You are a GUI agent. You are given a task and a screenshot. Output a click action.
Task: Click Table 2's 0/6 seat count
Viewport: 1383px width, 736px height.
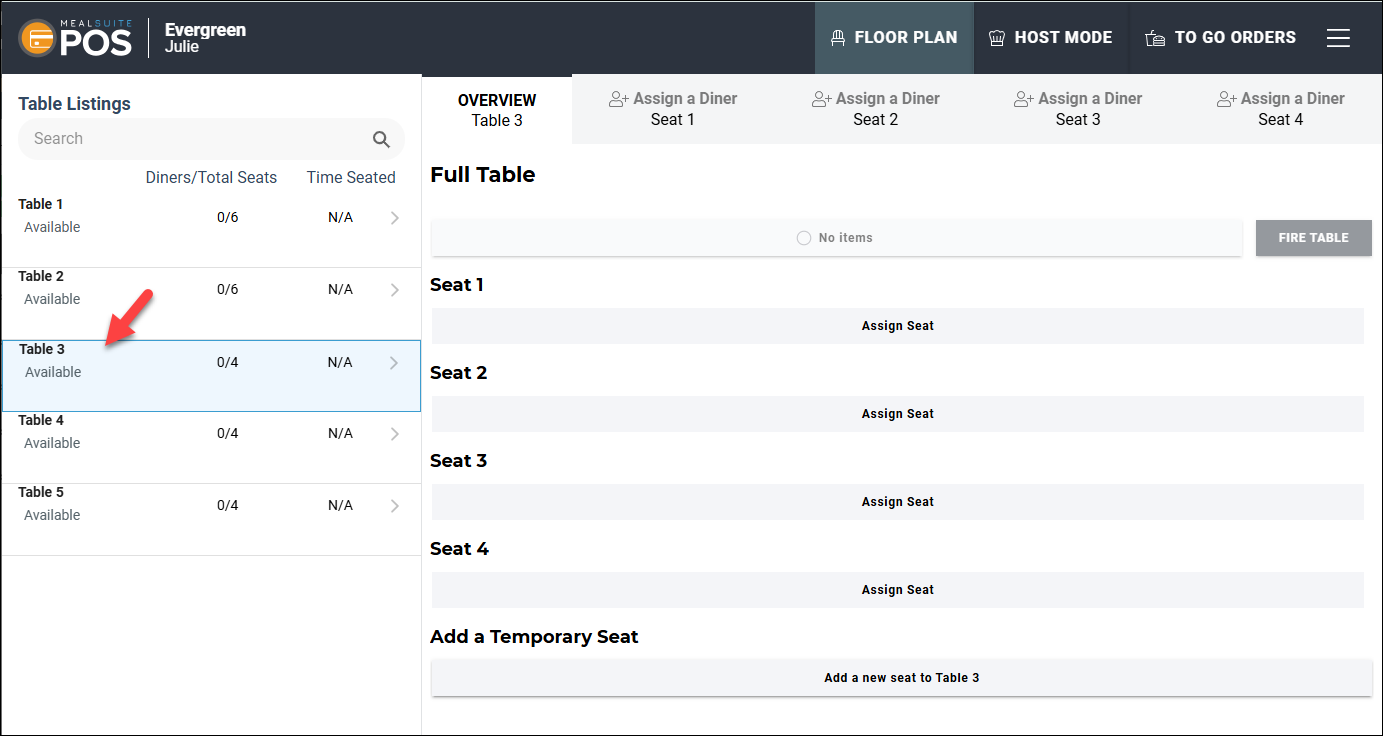228,290
